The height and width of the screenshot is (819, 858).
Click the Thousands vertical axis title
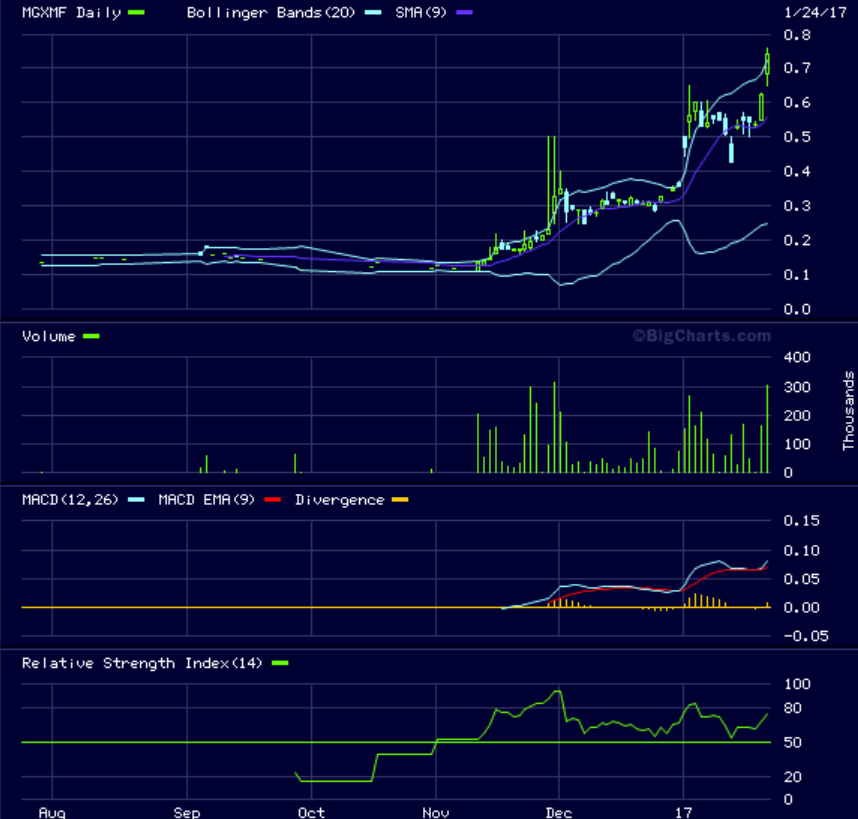pos(848,411)
